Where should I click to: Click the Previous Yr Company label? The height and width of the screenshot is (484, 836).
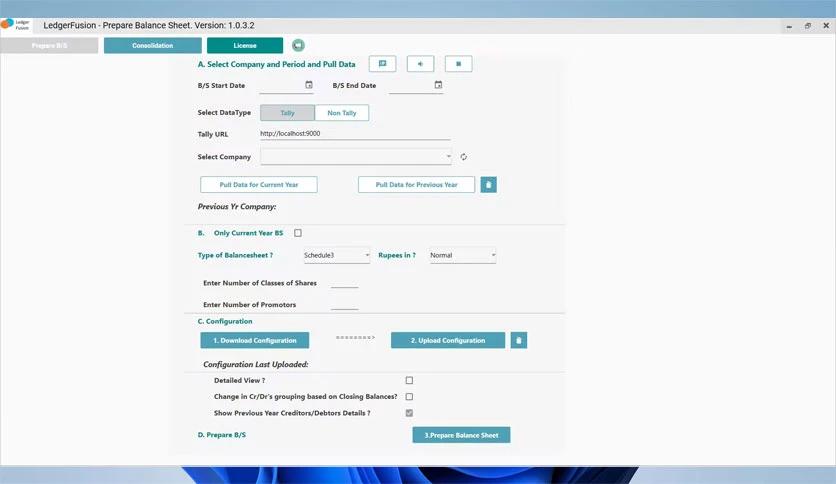pos(237,206)
